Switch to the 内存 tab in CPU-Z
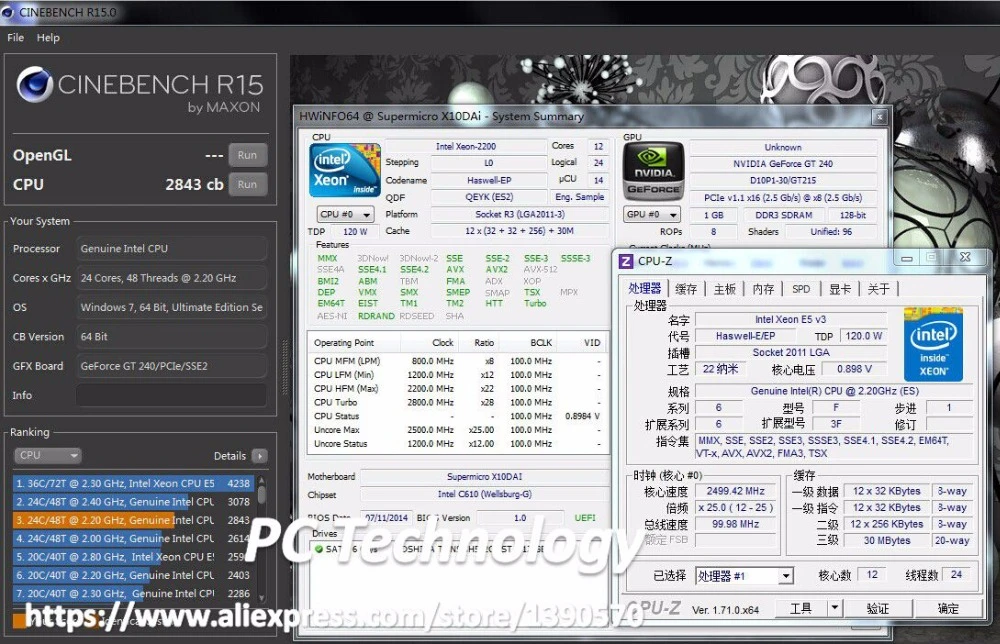The height and width of the screenshot is (644, 1000). 763,289
